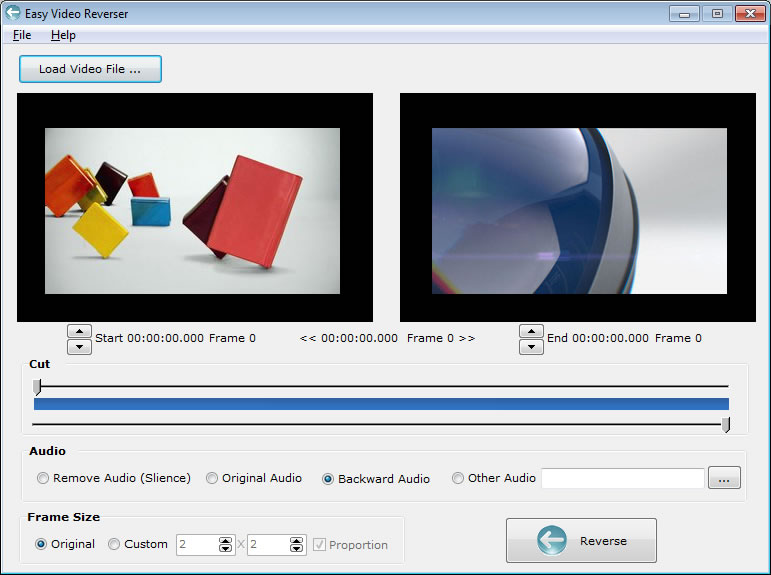
Task: Click the custom height input field
Action: click(x=268, y=545)
